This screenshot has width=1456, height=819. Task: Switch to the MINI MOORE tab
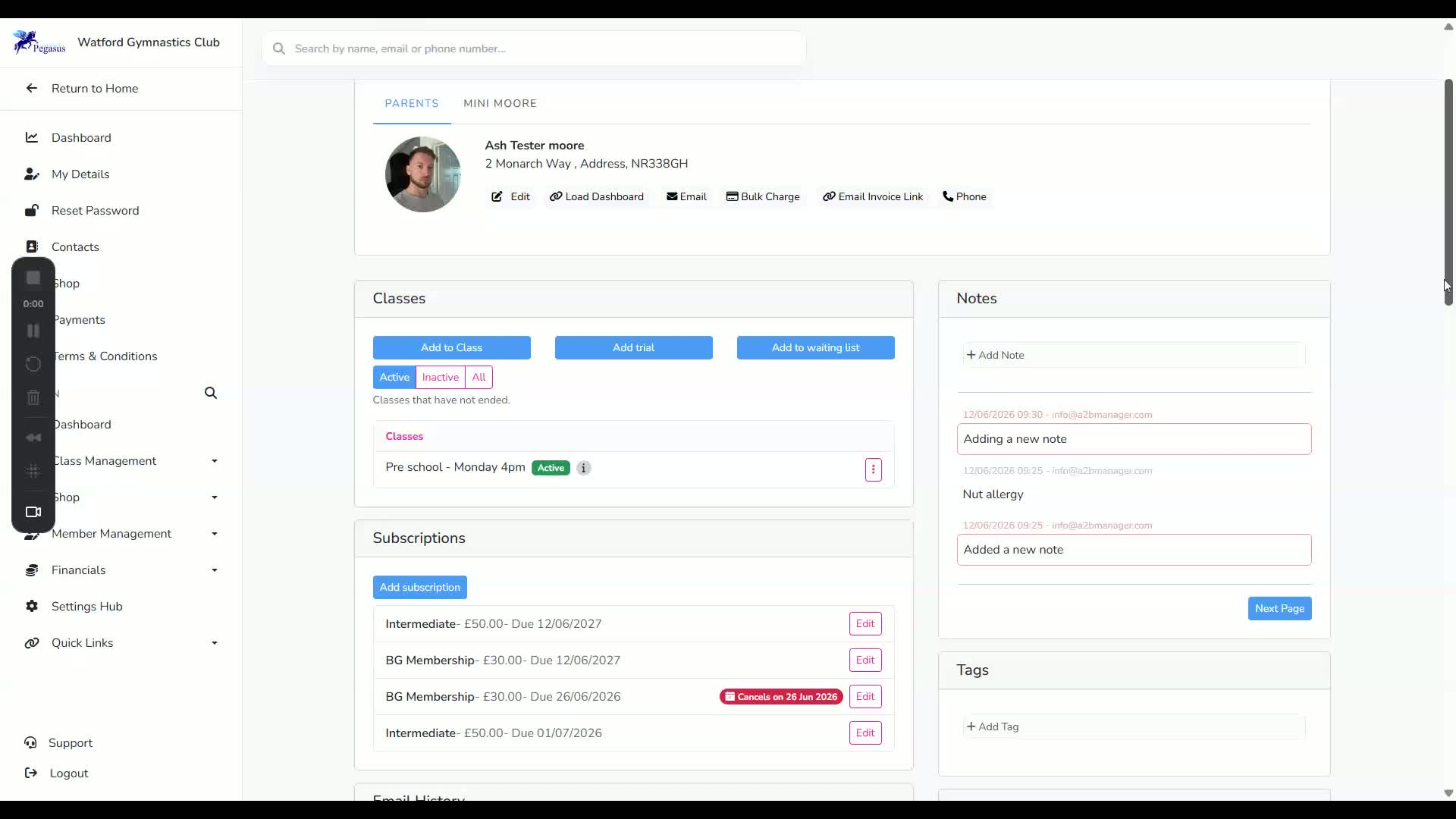500,103
